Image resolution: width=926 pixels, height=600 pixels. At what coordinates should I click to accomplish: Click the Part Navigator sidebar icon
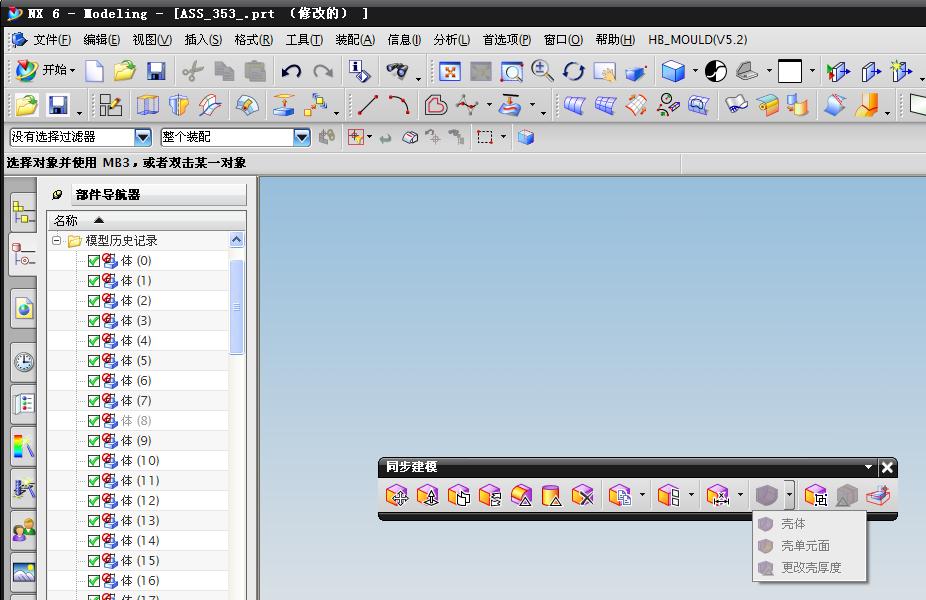click(x=24, y=255)
